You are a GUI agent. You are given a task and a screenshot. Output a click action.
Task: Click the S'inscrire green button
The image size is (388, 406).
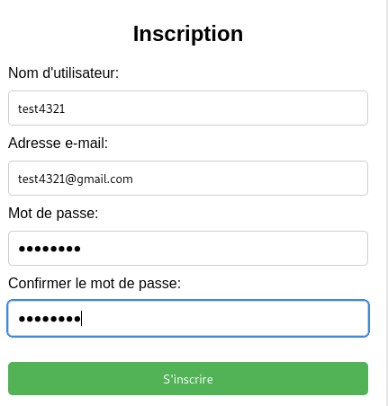point(188,379)
